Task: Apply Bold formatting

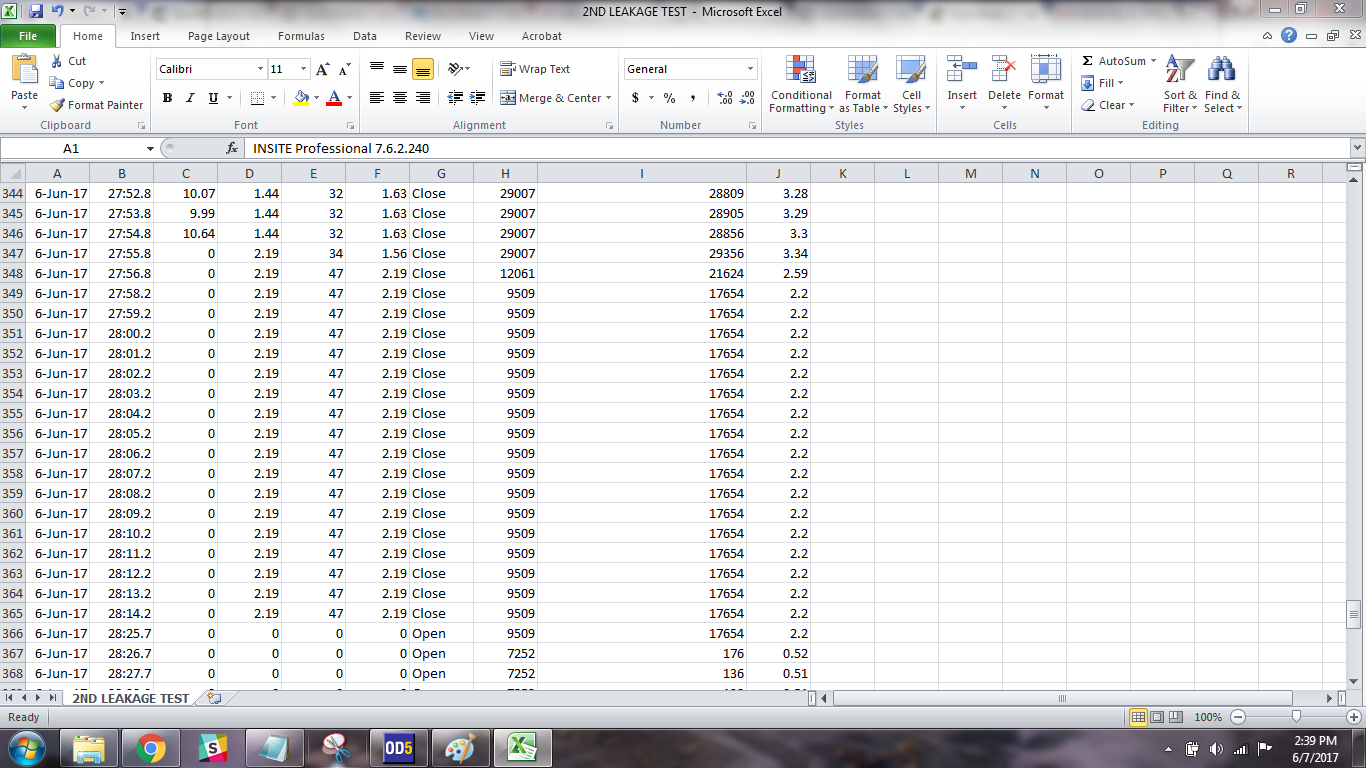Action: 167,98
